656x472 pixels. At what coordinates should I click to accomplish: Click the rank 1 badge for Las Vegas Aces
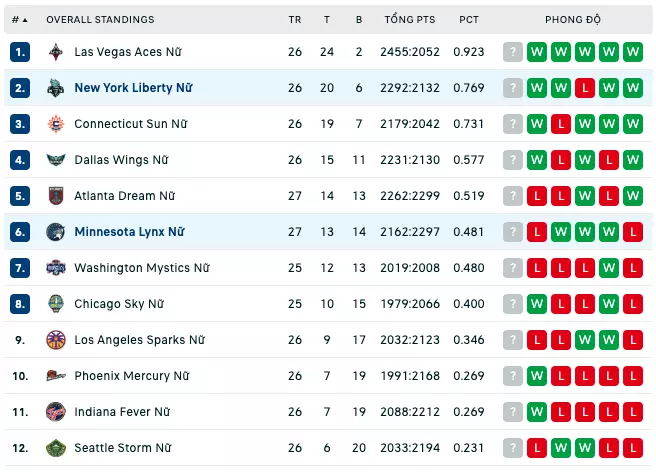pos(20,52)
